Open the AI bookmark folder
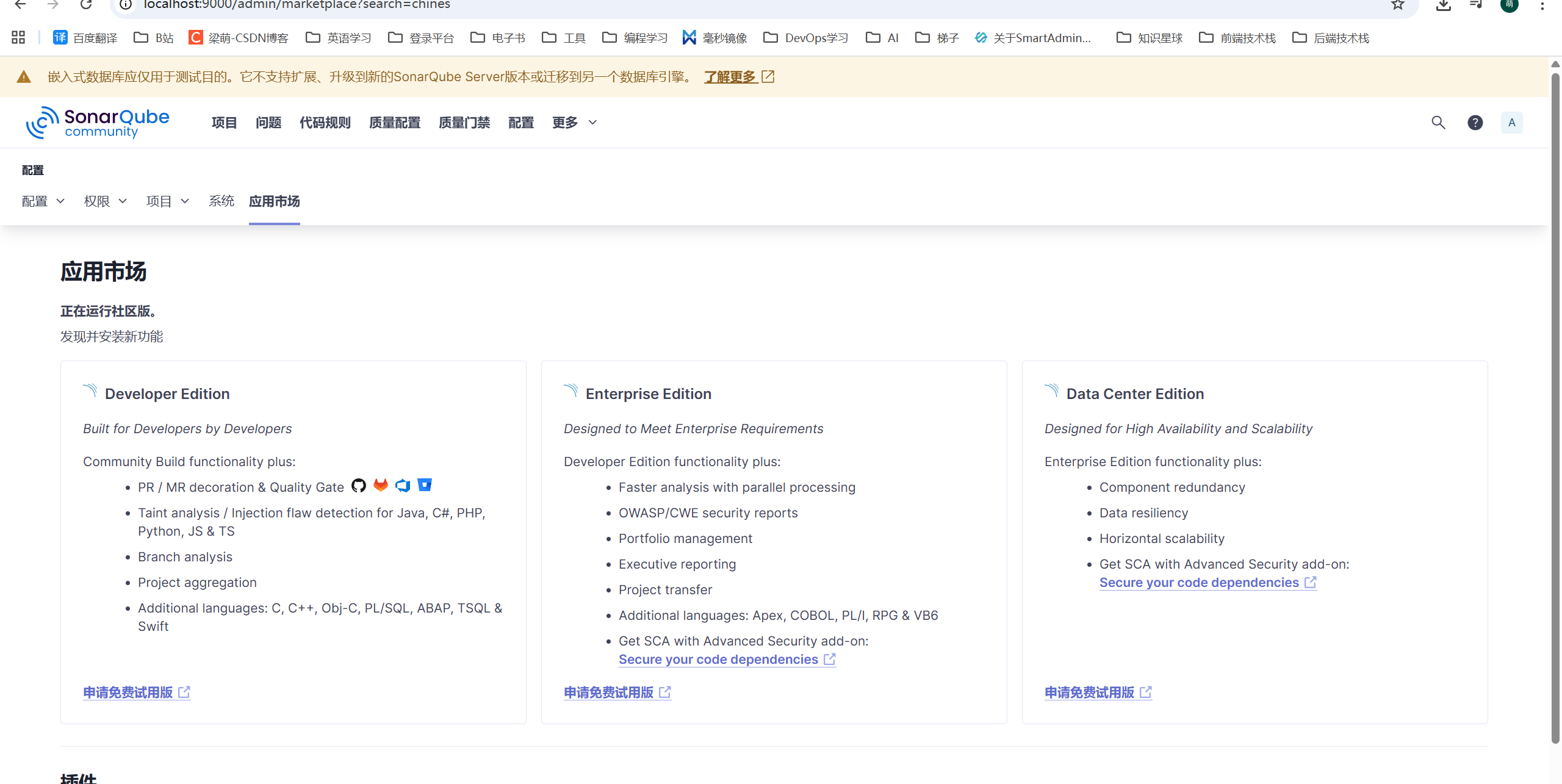This screenshot has height=784, width=1562. 882,38
